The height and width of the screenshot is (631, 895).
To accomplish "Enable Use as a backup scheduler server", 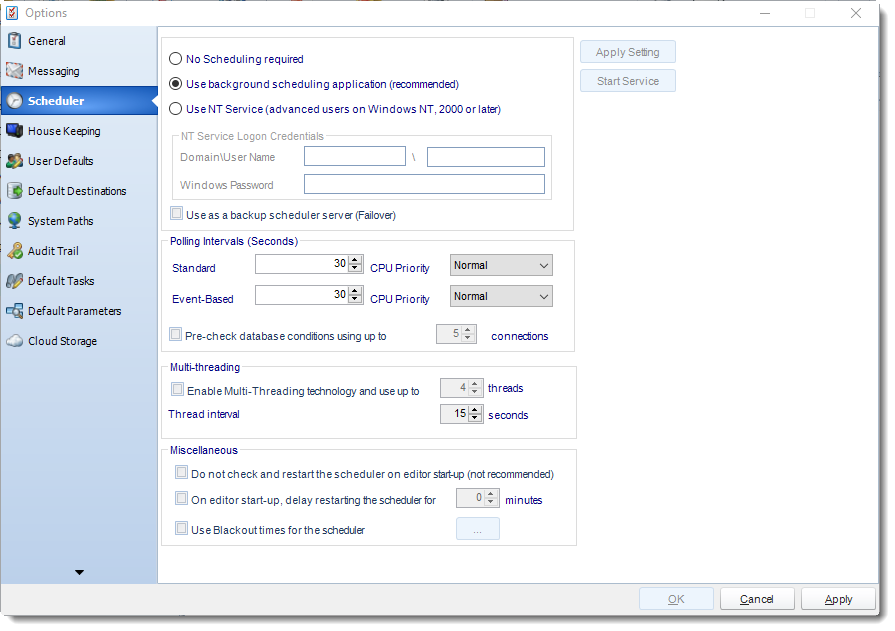I will [x=176, y=214].
